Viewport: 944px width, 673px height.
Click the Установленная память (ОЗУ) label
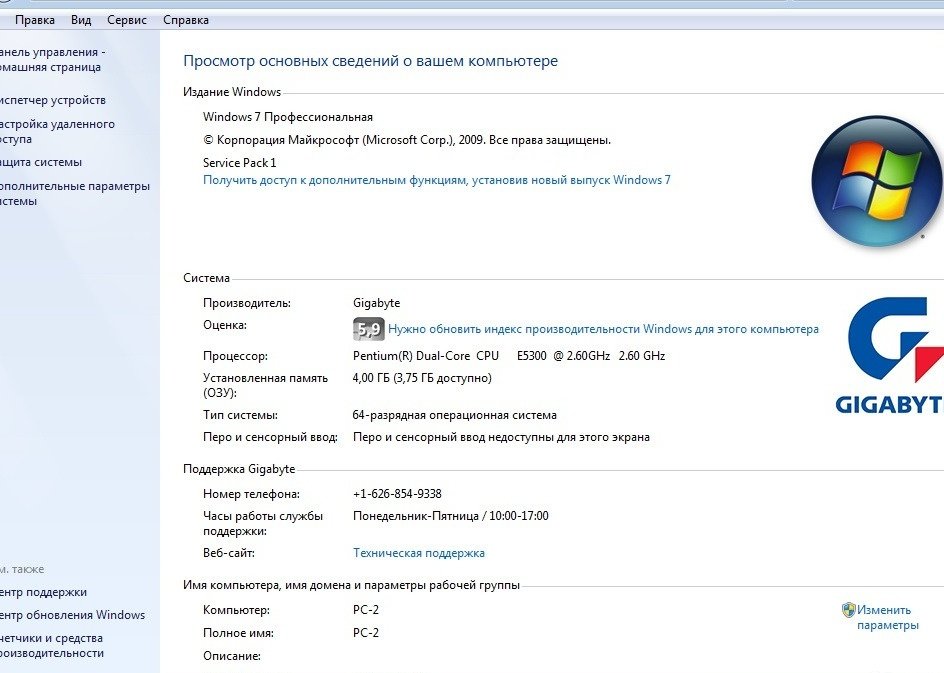pyautogui.click(x=266, y=385)
